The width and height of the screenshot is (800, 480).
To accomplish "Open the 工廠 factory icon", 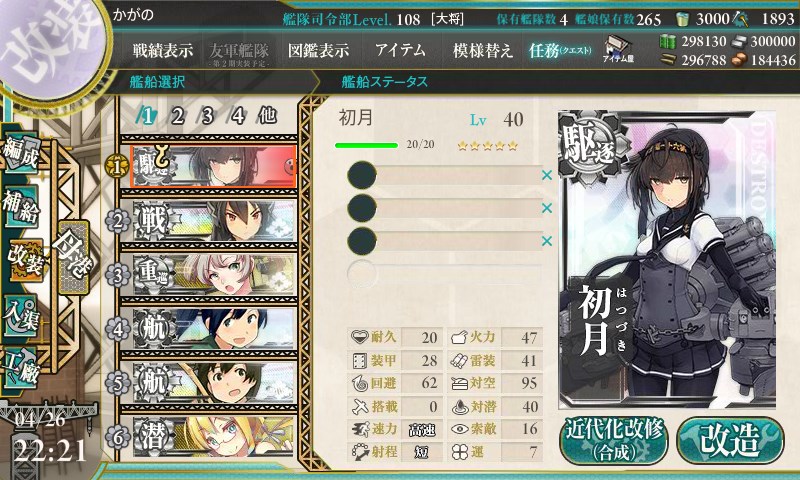I will click(x=22, y=369).
